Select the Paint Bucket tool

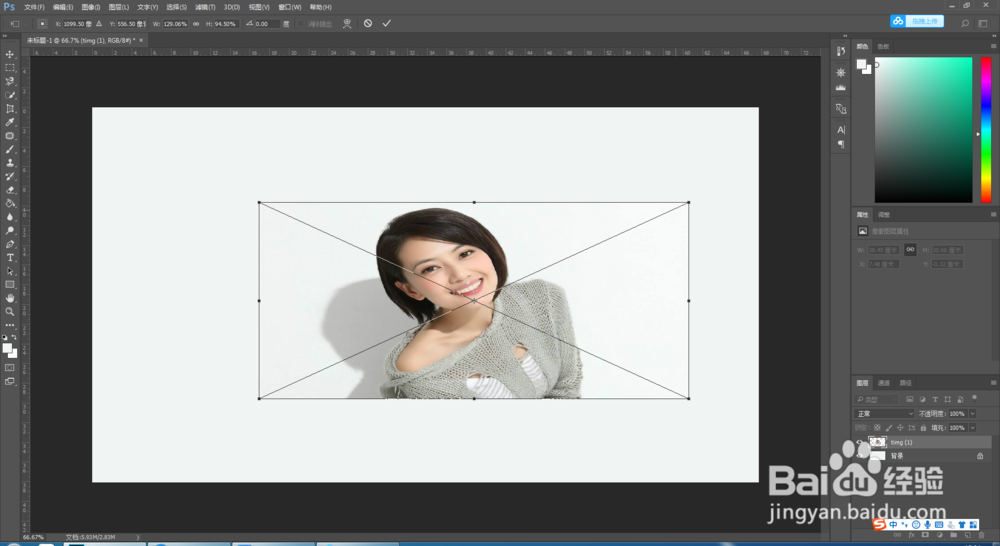(x=10, y=203)
